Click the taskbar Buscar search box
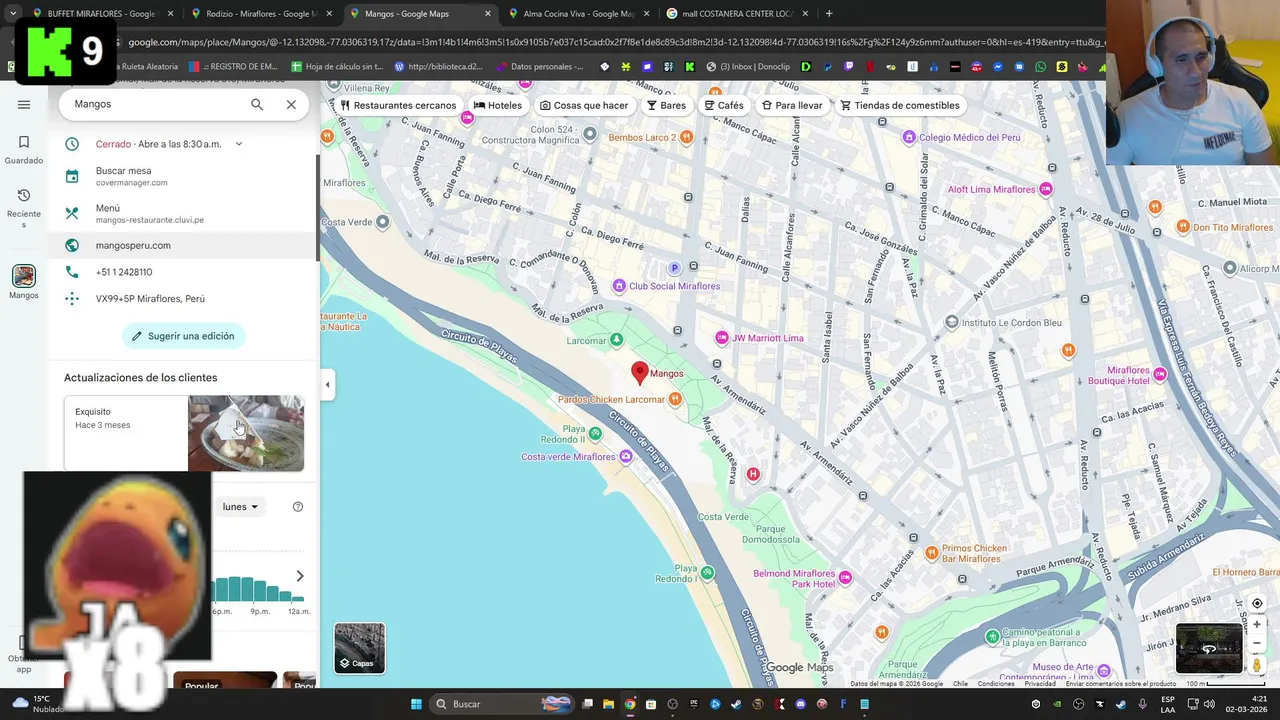This screenshot has width=1280, height=720. pyautogui.click(x=502, y=704)
